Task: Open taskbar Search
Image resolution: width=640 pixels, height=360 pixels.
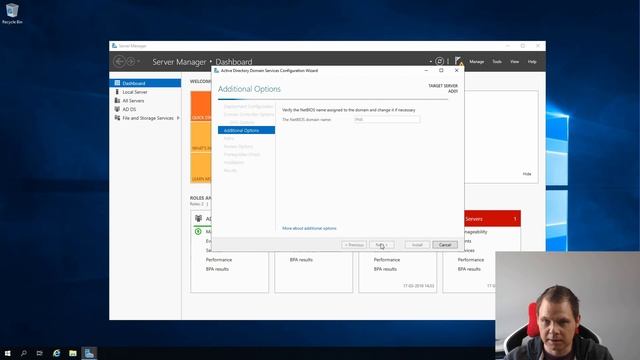Action: [24, 353]
